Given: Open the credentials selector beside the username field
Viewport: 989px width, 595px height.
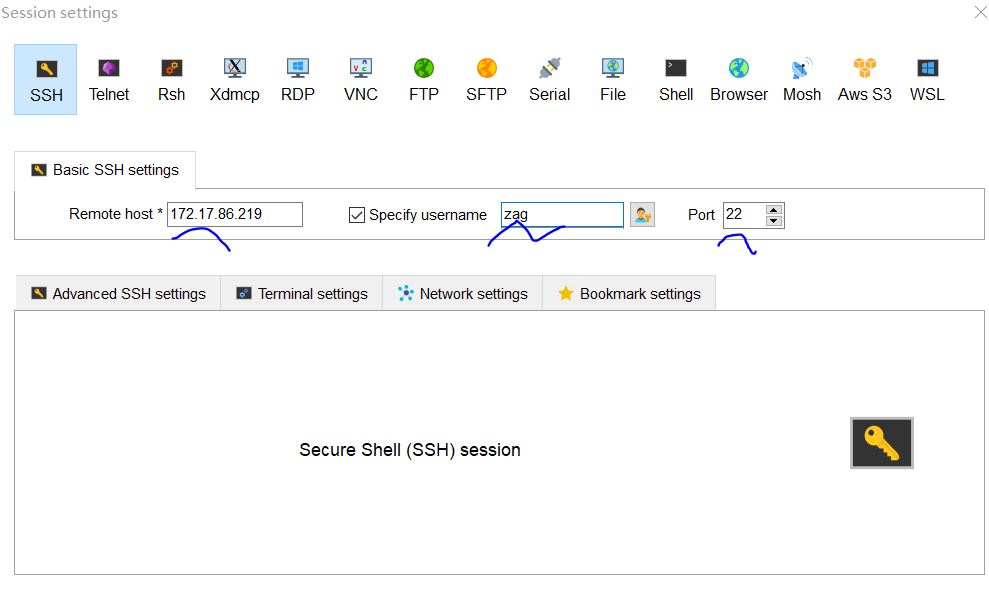Looking at the screenshot, I should [x=641, y=214].
